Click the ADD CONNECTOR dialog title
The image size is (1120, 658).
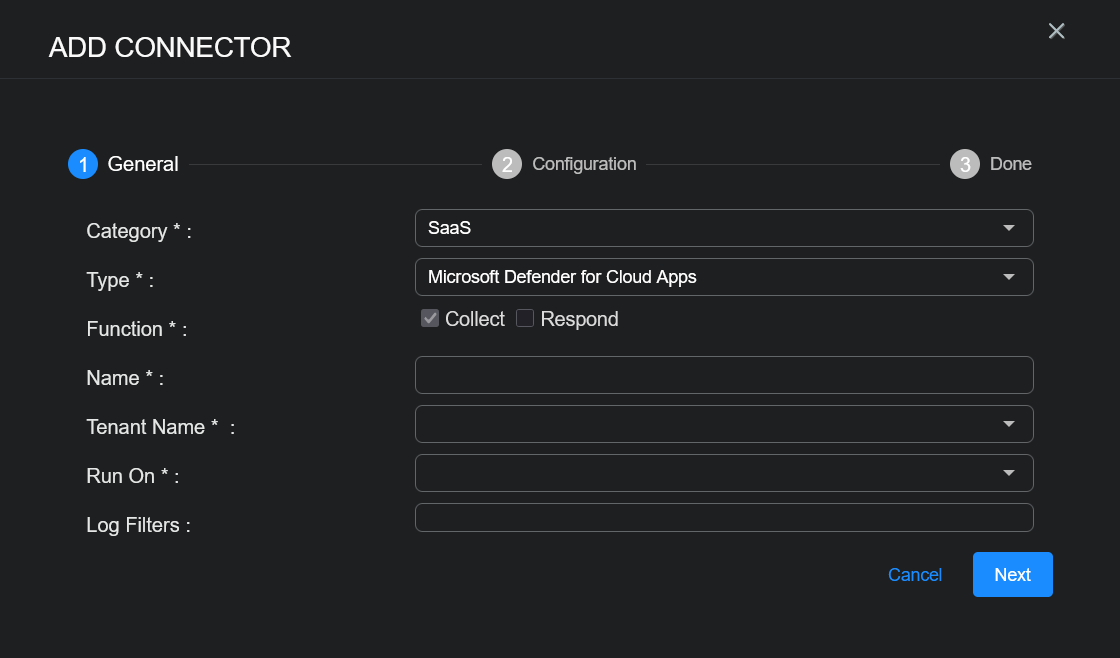(170, 47)
